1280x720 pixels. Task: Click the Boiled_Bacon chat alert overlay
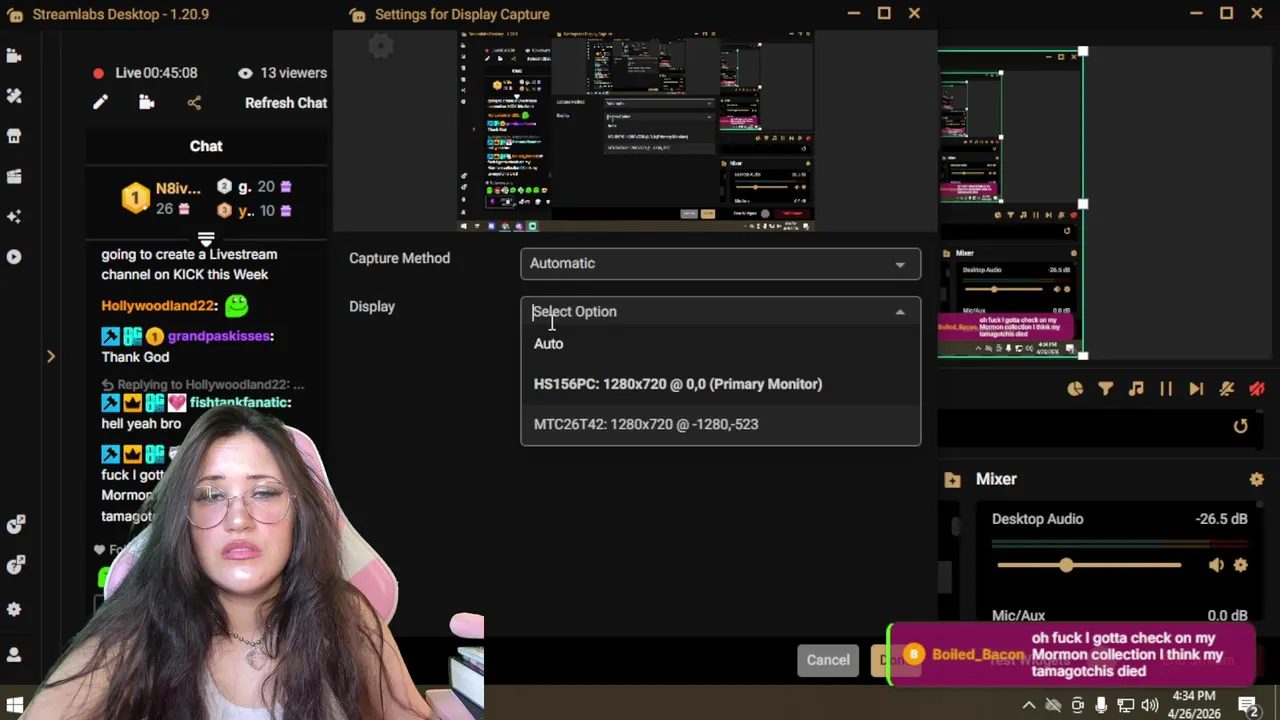tap(1071, 654)
